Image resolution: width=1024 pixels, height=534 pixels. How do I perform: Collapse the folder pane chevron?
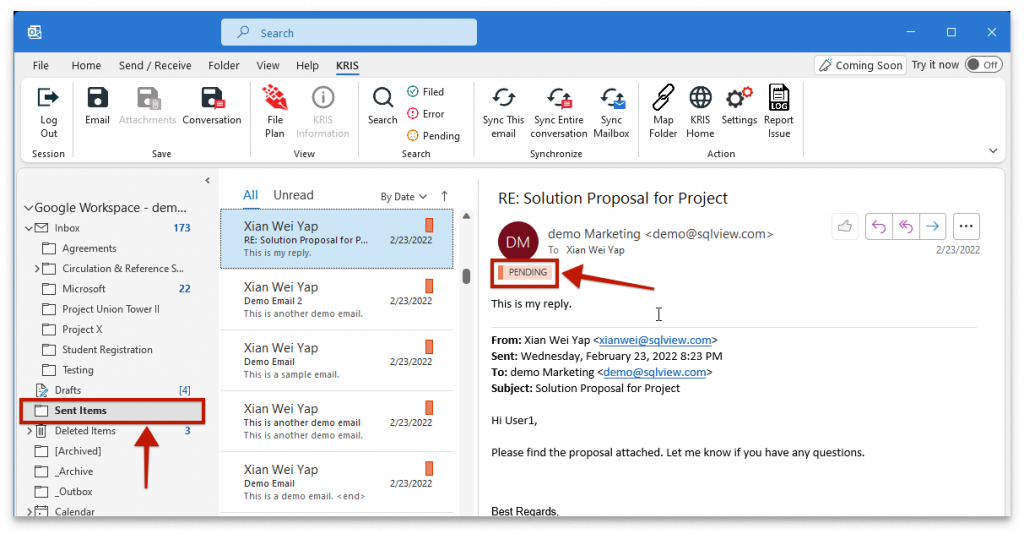tap(207, 180)
